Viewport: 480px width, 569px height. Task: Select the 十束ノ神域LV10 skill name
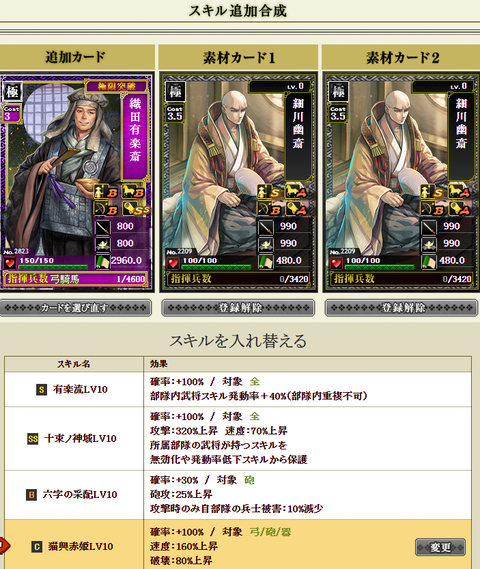coord(80,439)
